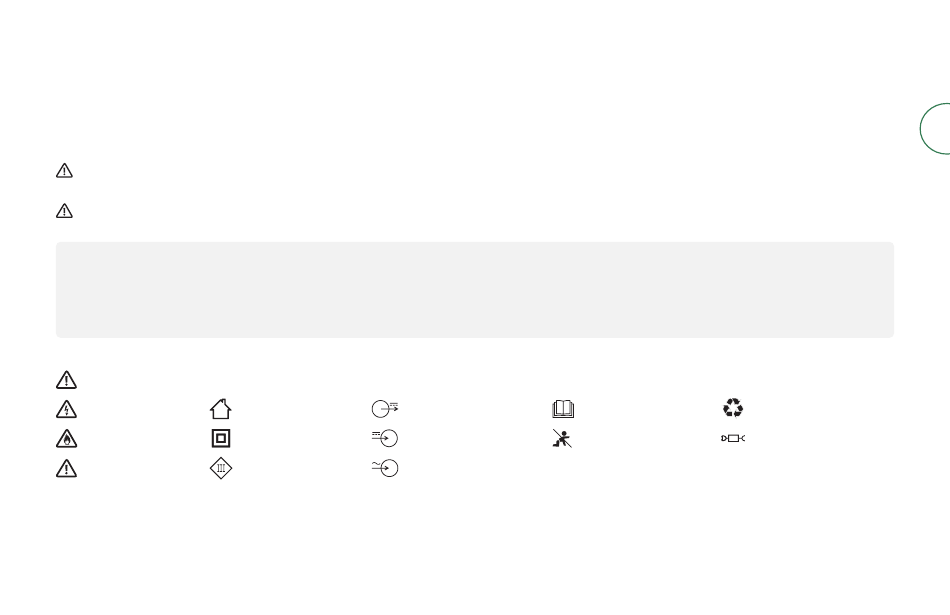This screenshot has width=950, height=615.
Task: Click the crossed-out child icon
Action: pos(561,438)
